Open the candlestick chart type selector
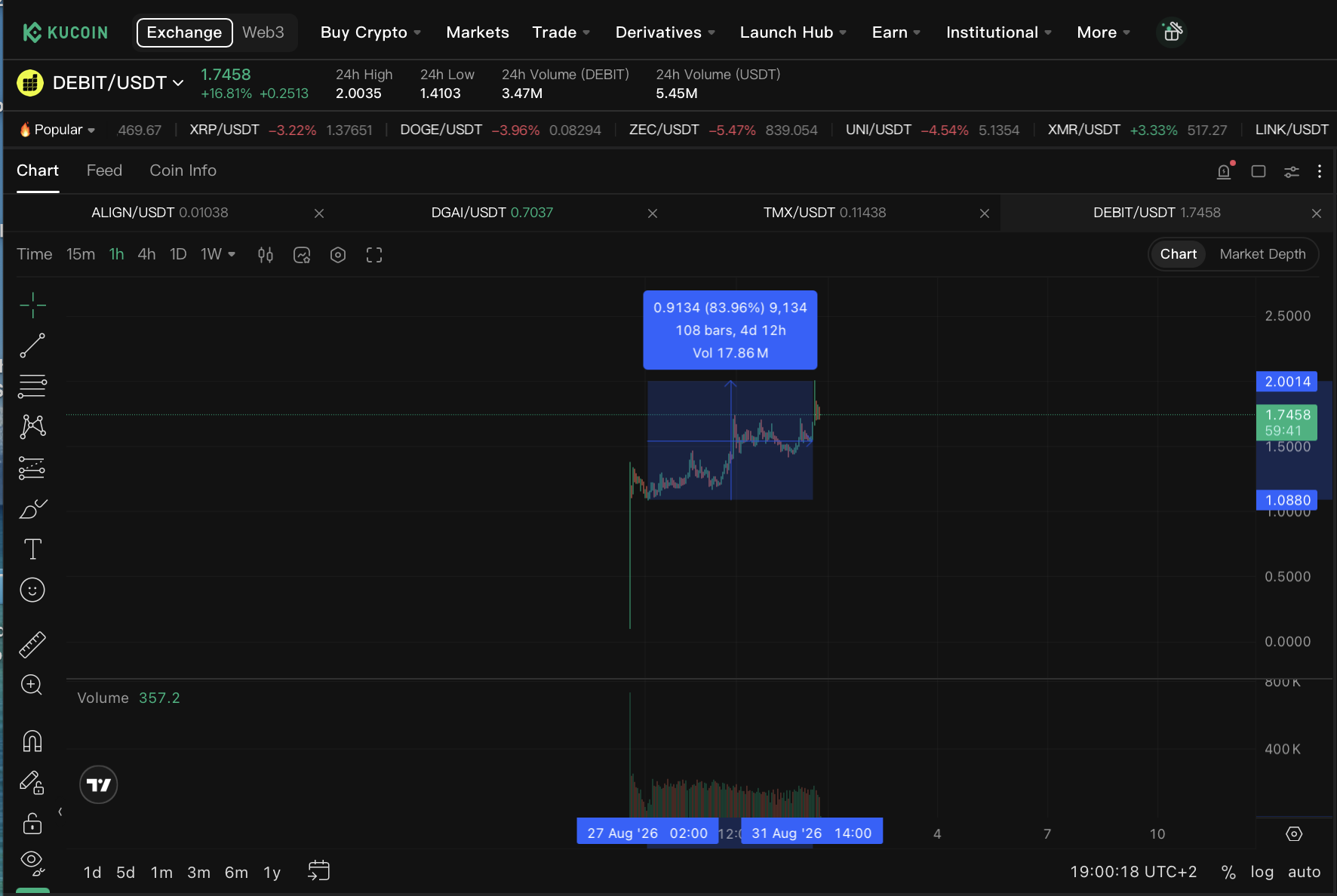The height and width of the screenshot is (896, 1337). pos(266,255)
